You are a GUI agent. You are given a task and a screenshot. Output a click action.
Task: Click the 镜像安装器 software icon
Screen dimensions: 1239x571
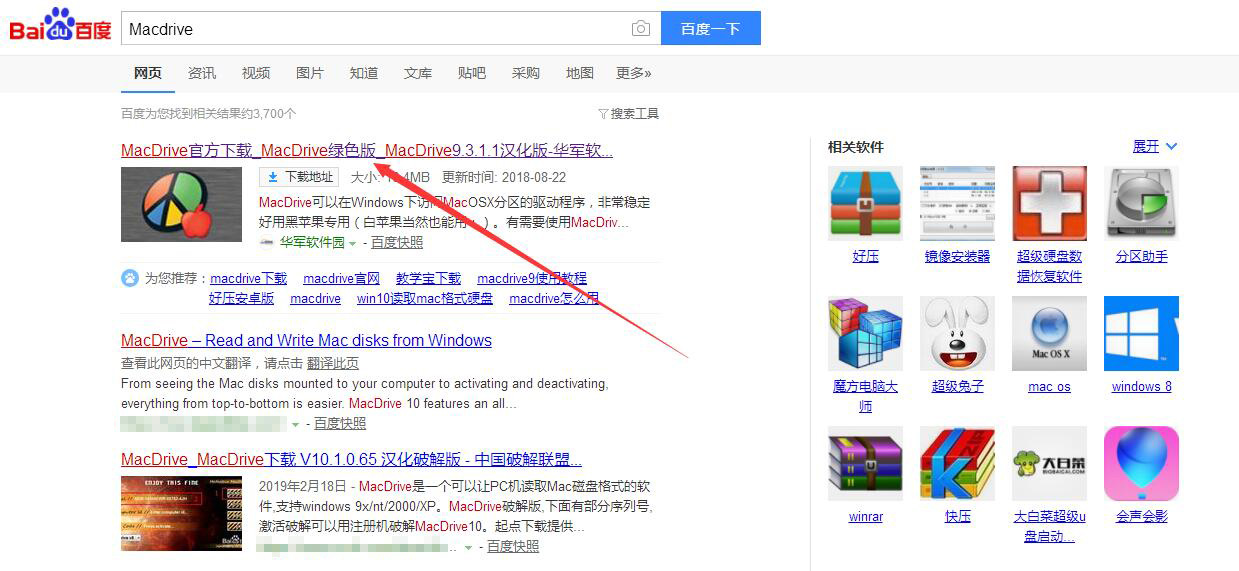coord(957,203)
